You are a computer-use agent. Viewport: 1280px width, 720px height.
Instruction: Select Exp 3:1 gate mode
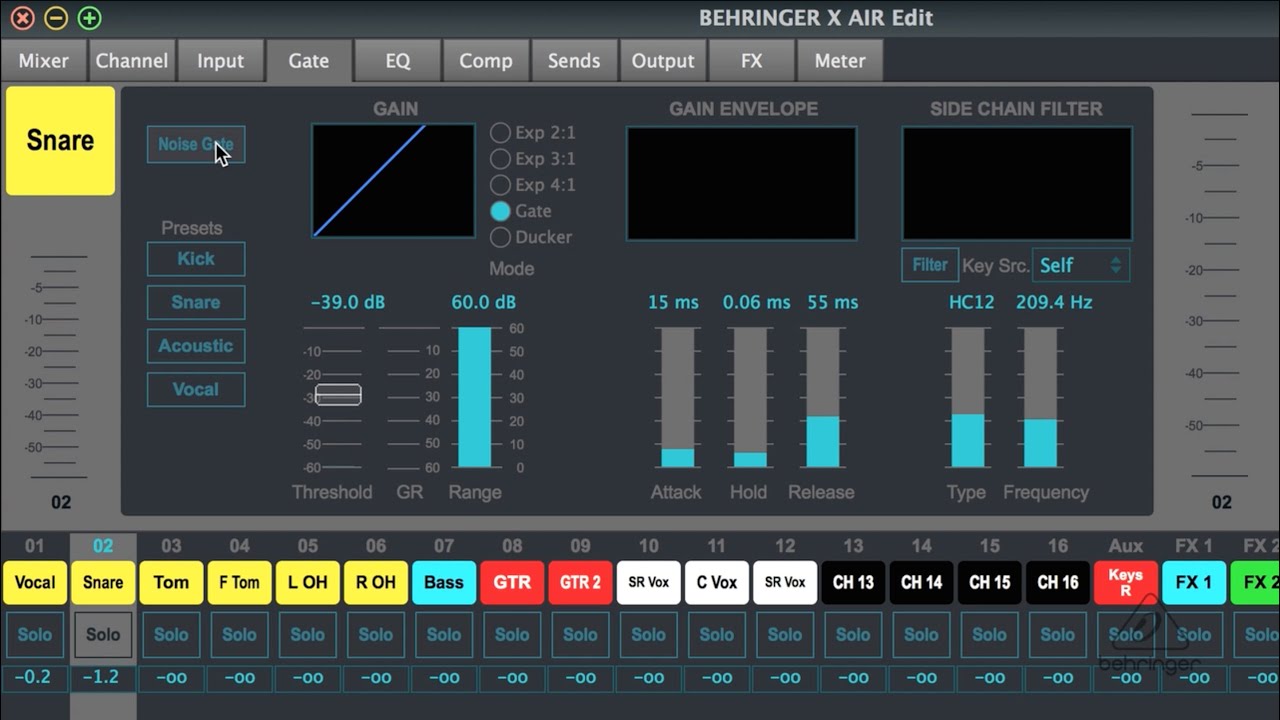[x=500, y=159]
